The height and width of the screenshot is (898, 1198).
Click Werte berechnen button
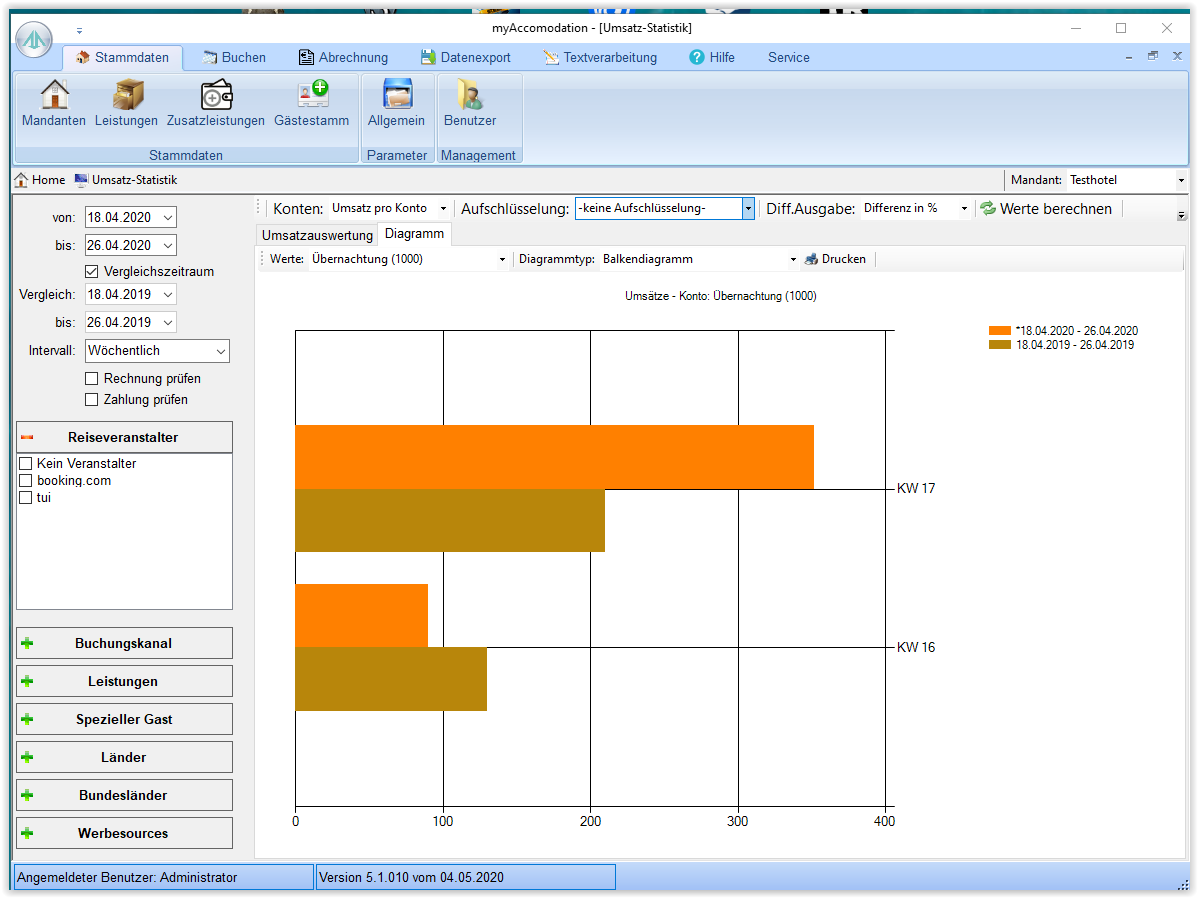tap(1045, 209)
